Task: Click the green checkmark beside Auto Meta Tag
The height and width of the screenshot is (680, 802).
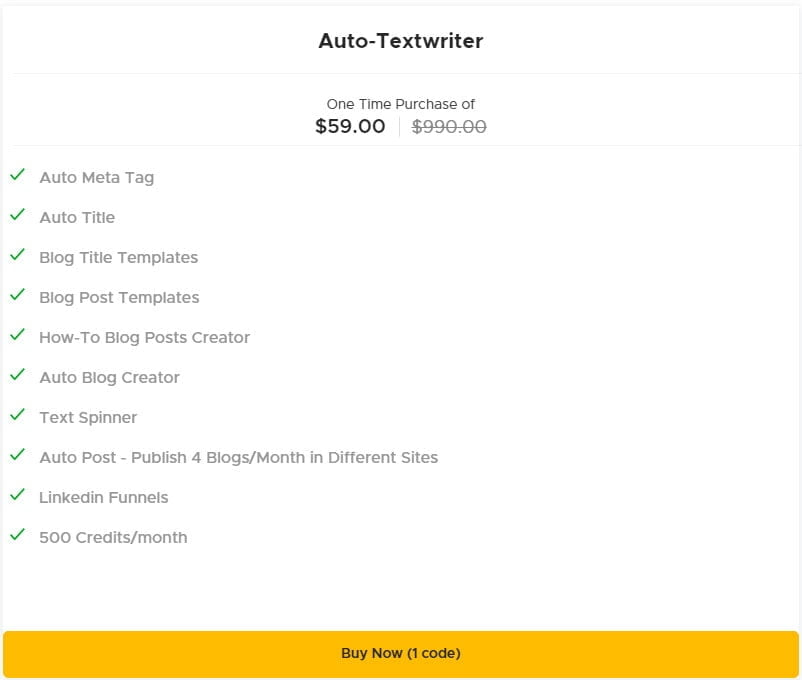Action: (17, 174)
